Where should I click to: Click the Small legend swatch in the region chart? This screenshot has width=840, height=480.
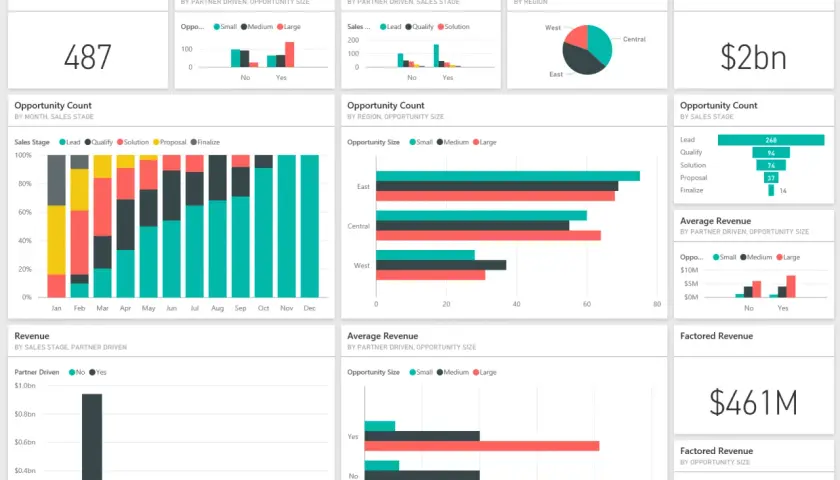pyautogui.click(x=412, y=142)
